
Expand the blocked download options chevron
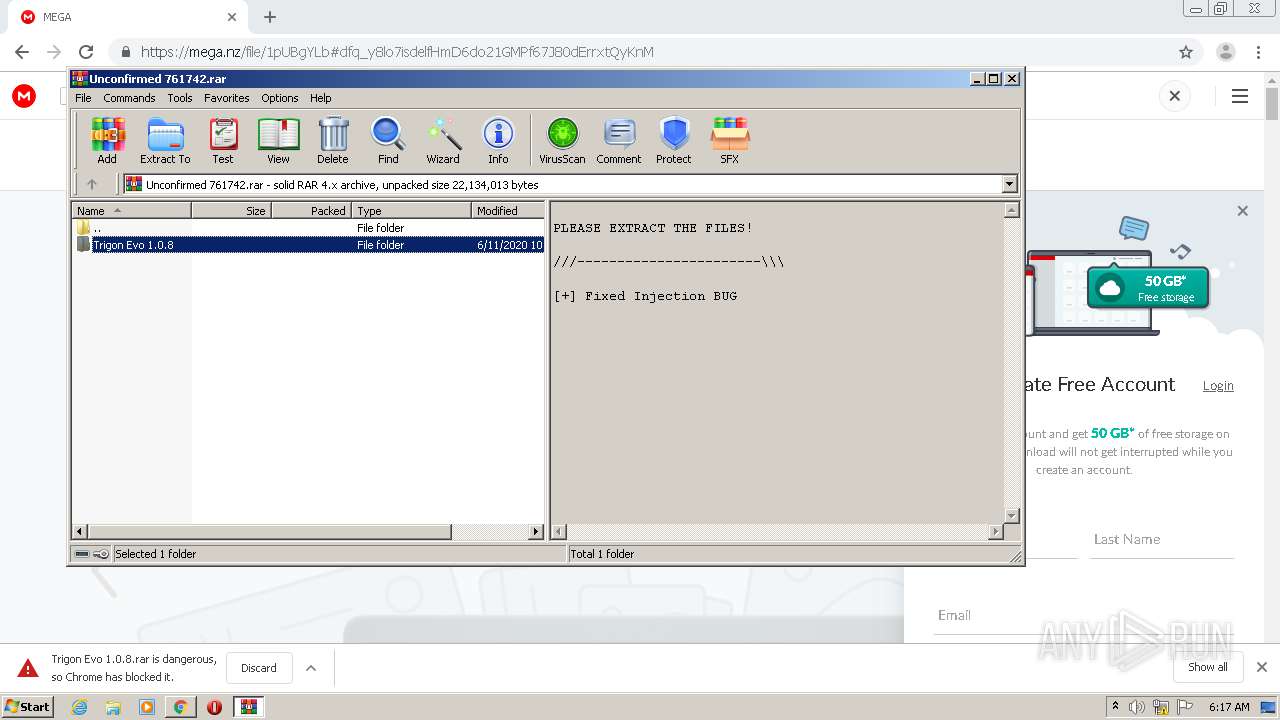pos(311,668)
